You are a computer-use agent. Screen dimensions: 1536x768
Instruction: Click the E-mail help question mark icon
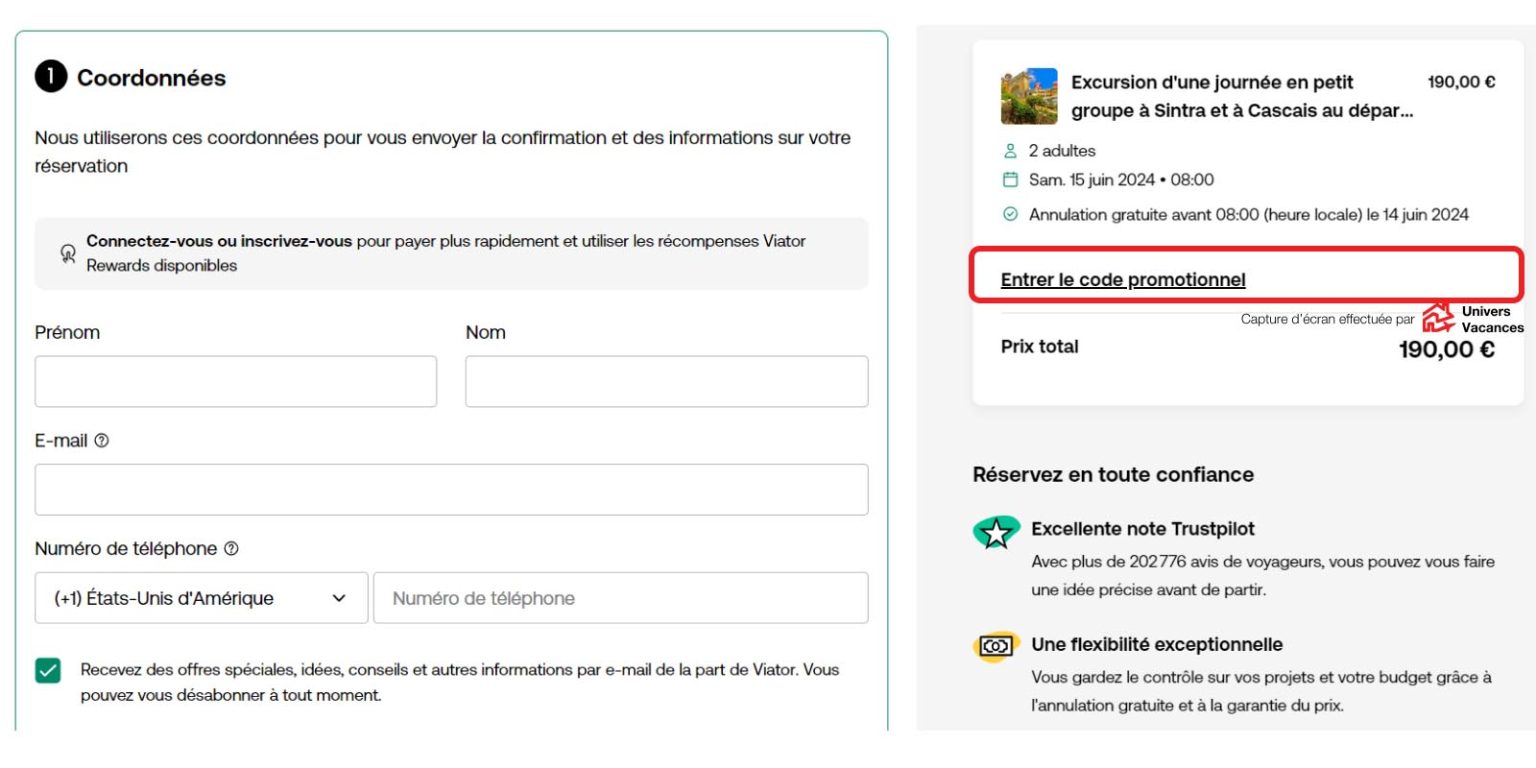pyautogui.click(x=101, y=441)
